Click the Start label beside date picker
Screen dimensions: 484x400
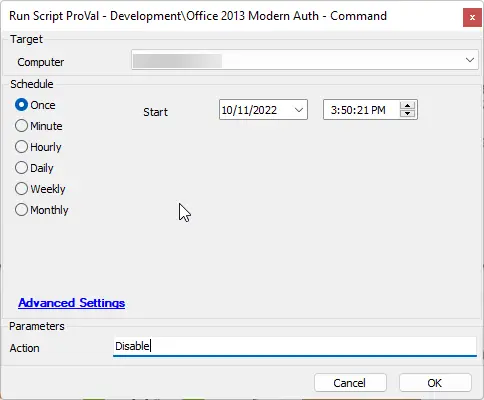tap(155, 112)
